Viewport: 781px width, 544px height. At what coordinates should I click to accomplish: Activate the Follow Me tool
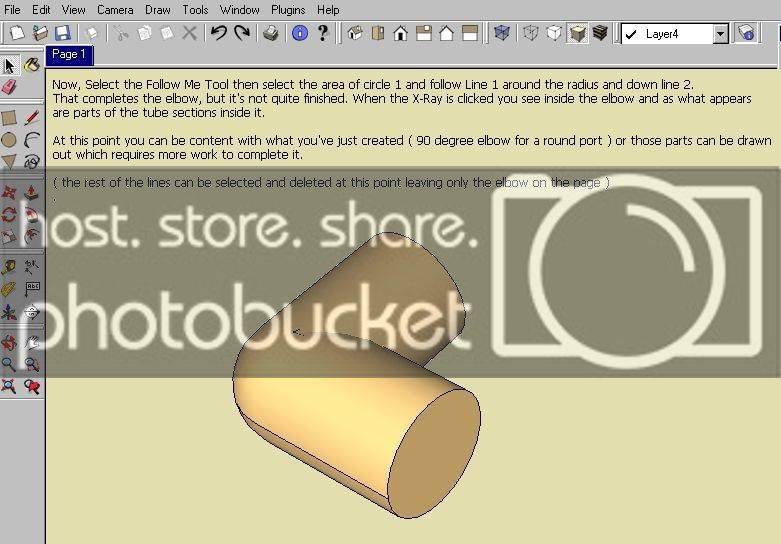pyautogui.click(x=32, y=215)
